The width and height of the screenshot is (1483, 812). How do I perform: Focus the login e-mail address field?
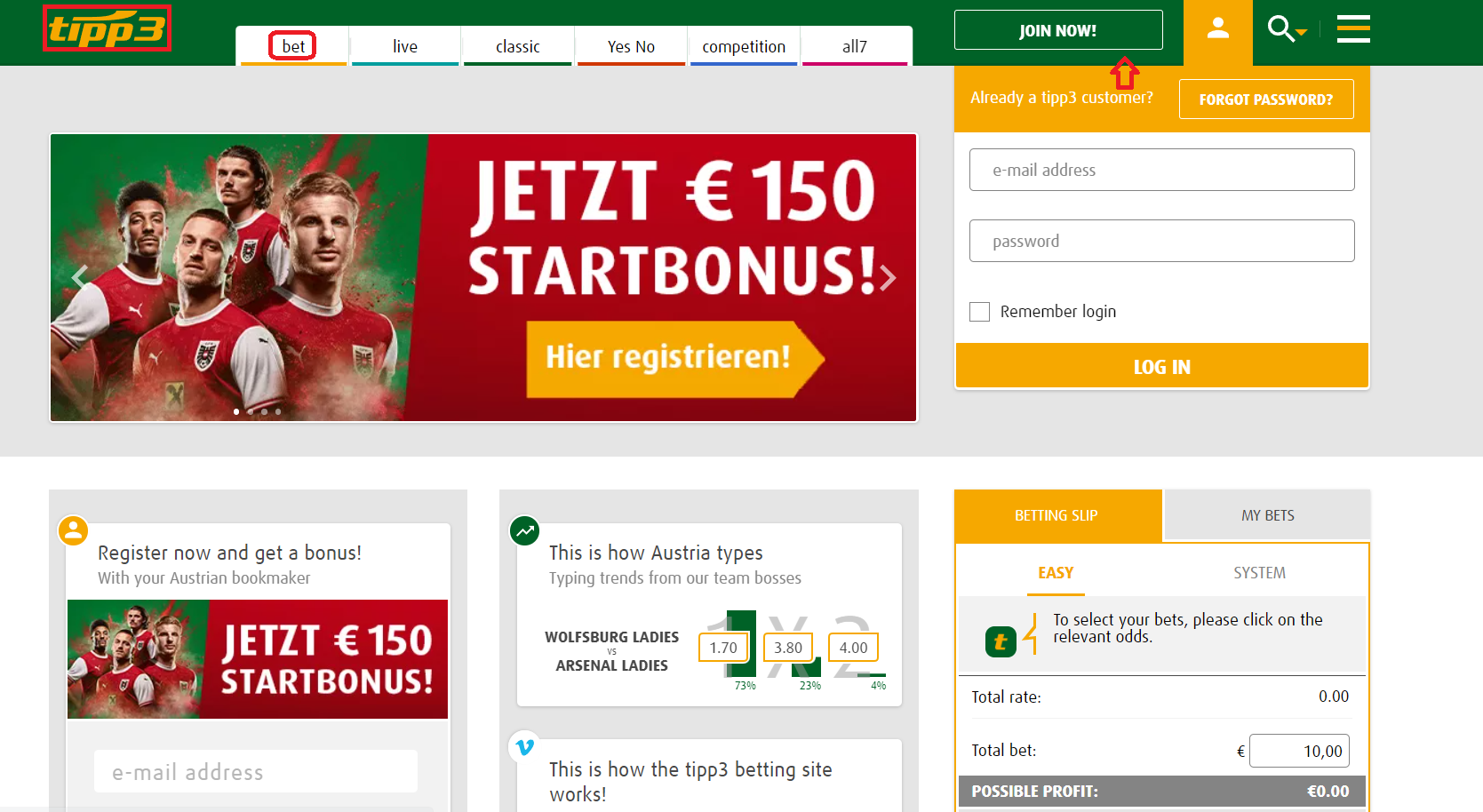pos(1161,170)
